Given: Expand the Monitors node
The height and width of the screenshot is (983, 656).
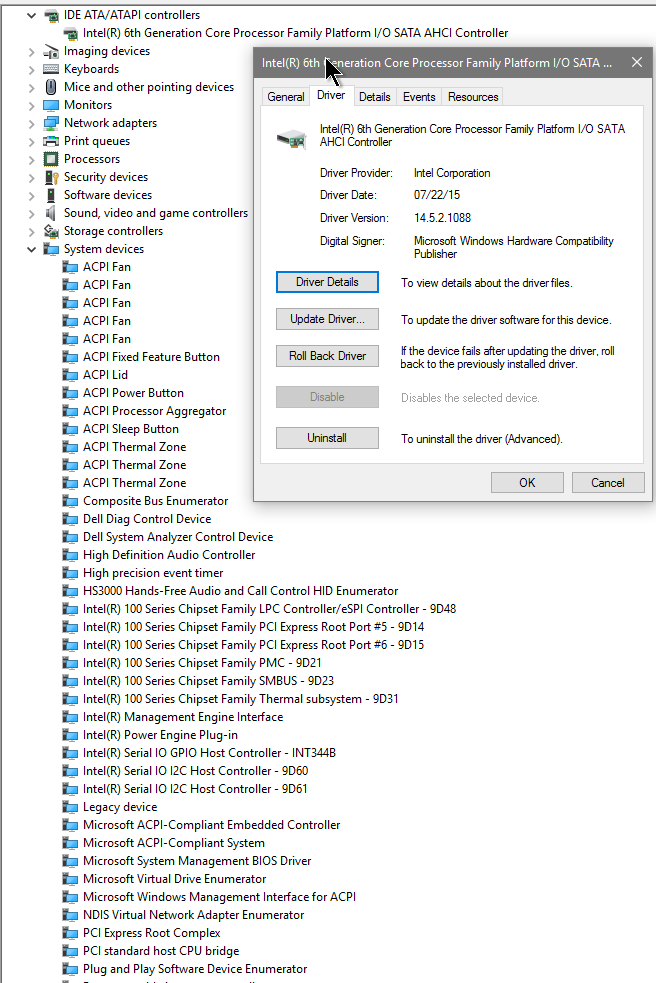Looking at the screenshot, I should [31, 106].
